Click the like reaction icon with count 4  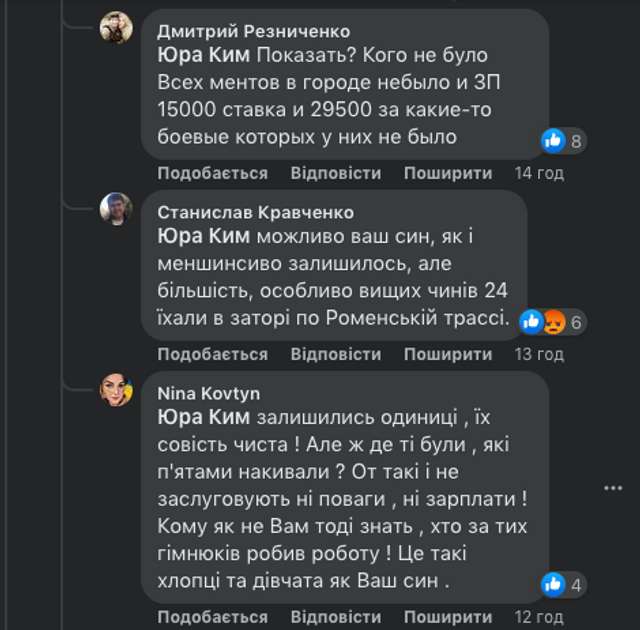click(553, 584)
